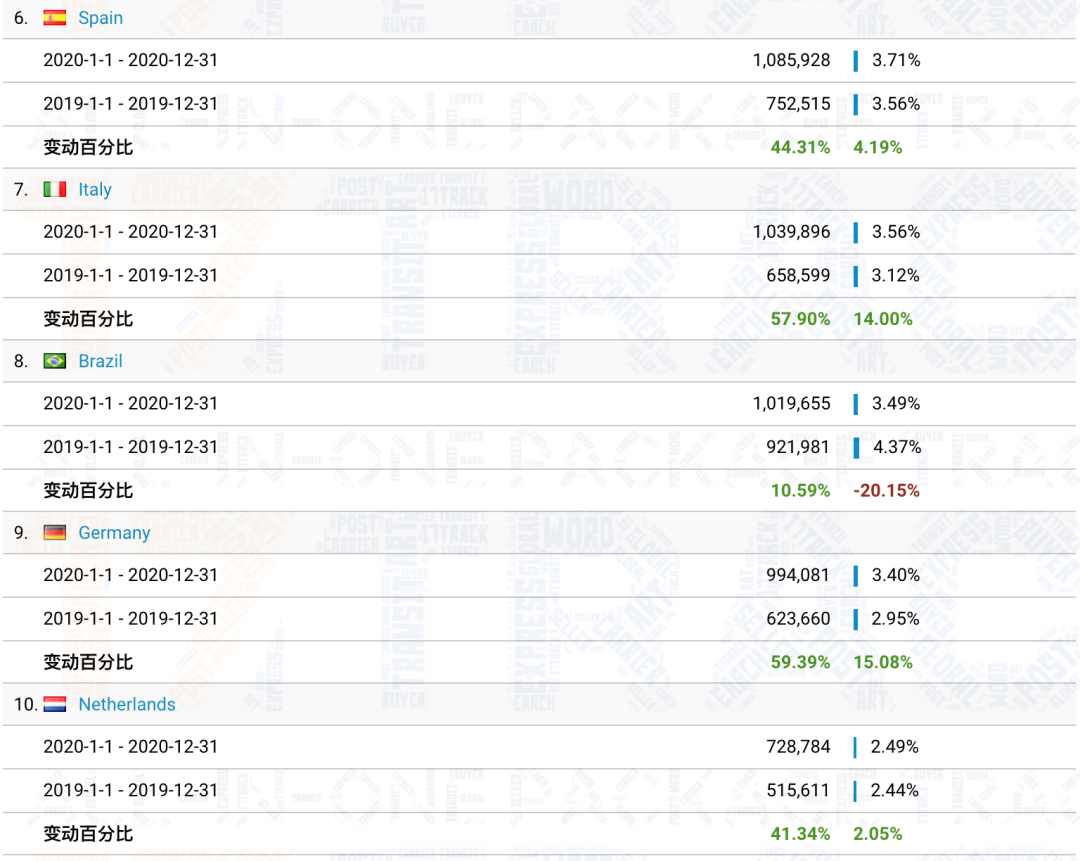Click Germany's 2020 value 994,081
The image size is (1080, 861).
(798, 575)
